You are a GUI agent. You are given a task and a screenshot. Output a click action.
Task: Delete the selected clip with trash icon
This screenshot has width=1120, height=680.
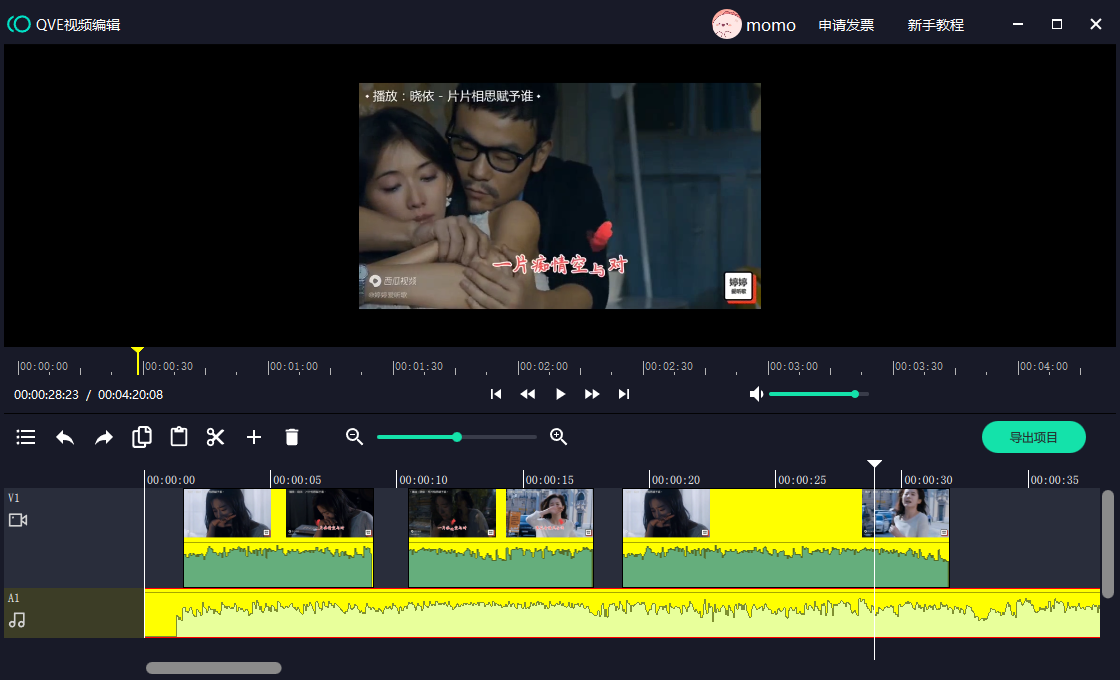point(292,437)
